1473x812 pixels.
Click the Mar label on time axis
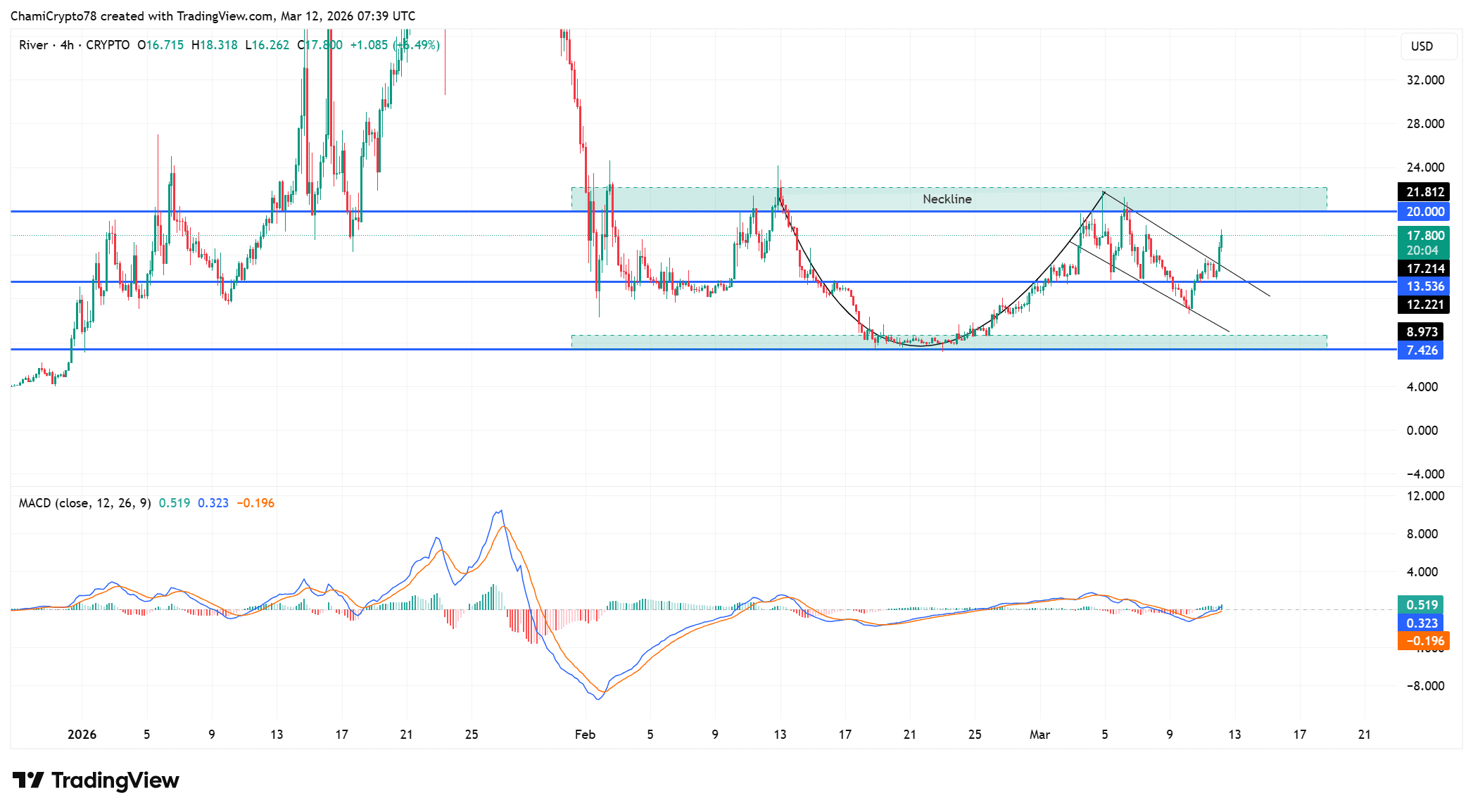coord(1039,735)
